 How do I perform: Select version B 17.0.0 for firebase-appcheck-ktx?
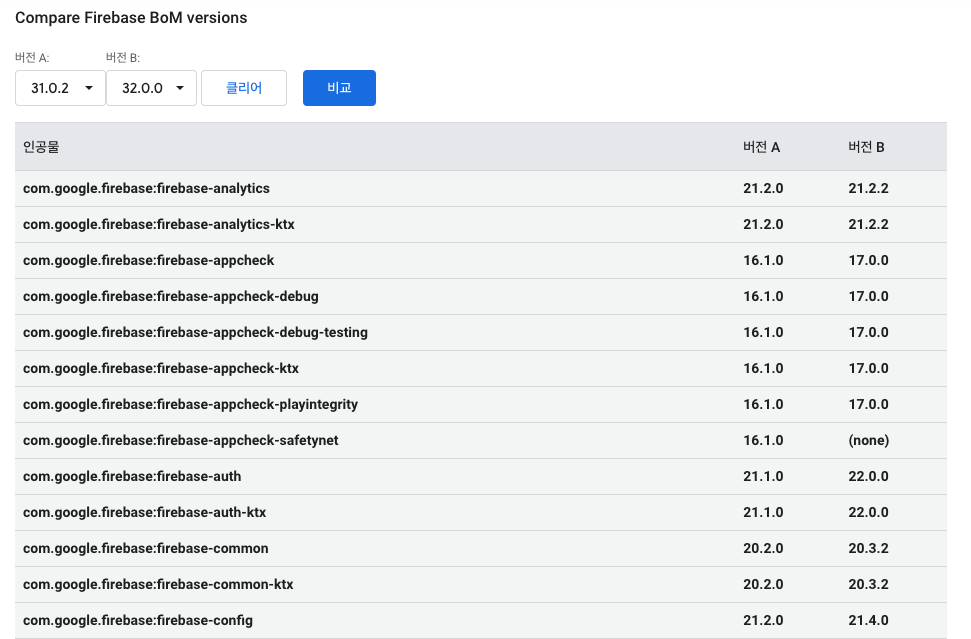point(868,368)
